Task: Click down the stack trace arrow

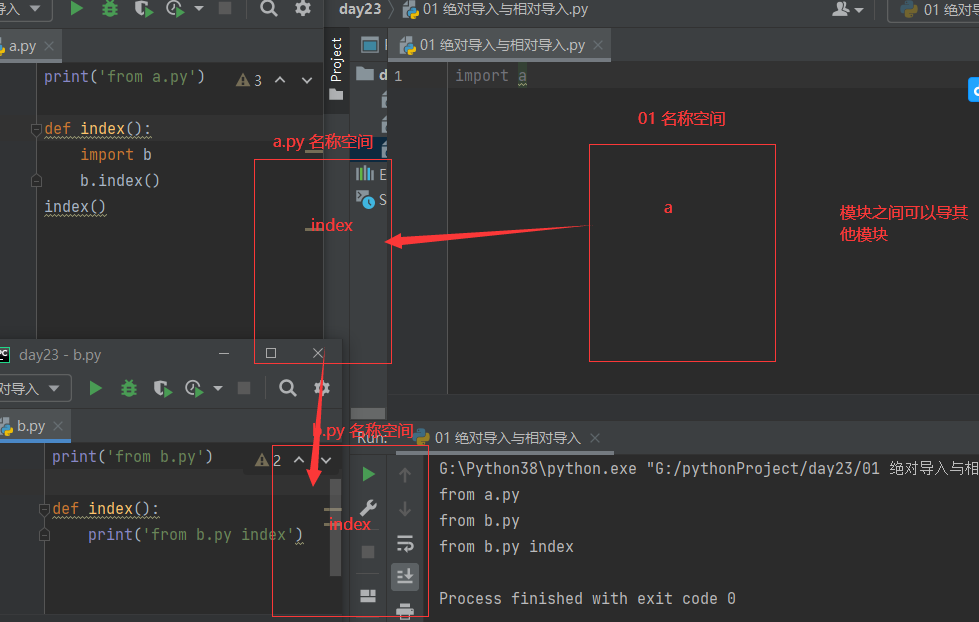Action: coord(405,509)
